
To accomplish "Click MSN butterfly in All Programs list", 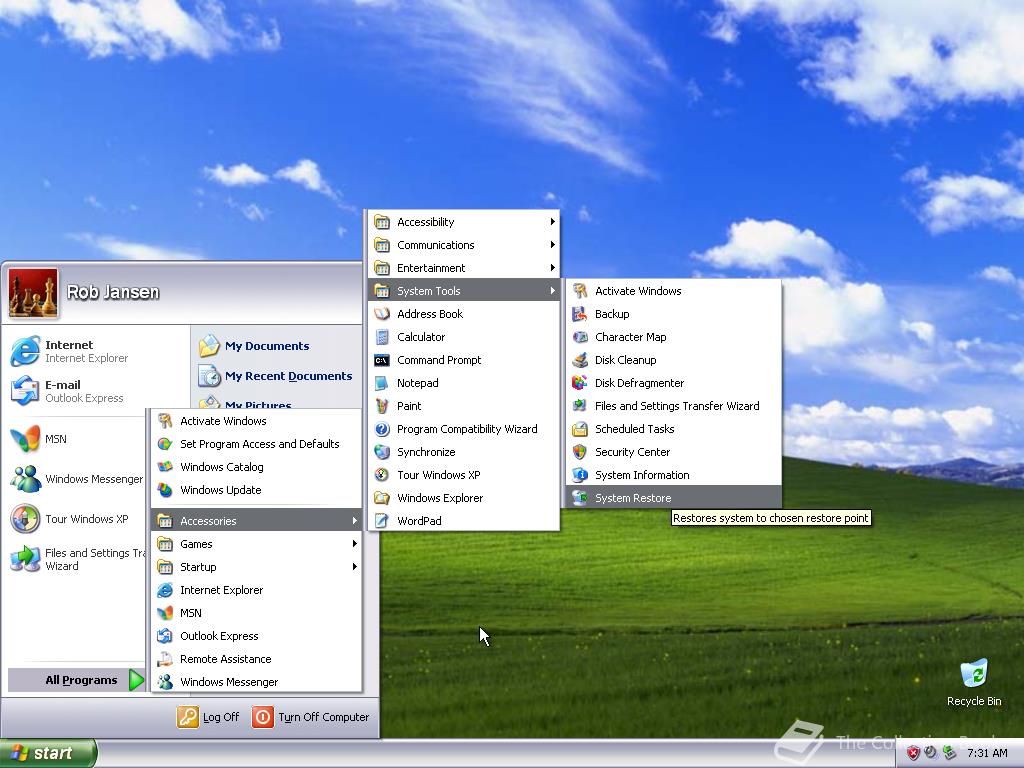I will (165, 613).
